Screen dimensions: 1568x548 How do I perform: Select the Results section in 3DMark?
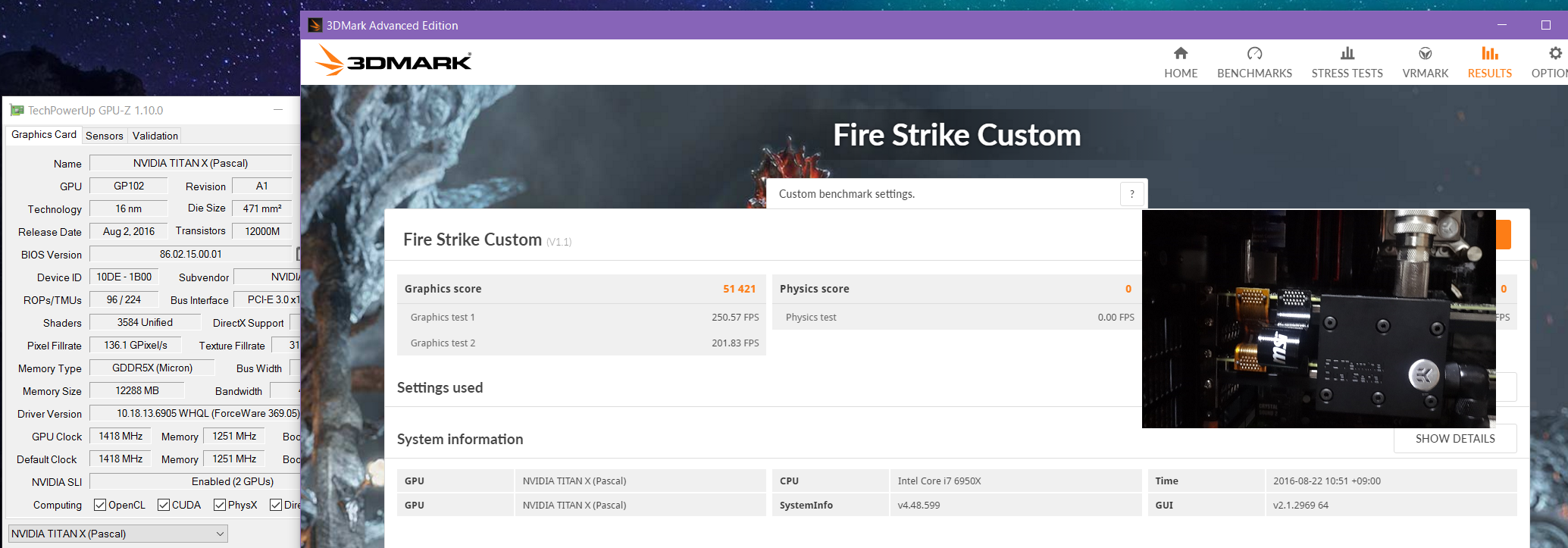[x=1489, y=62]
